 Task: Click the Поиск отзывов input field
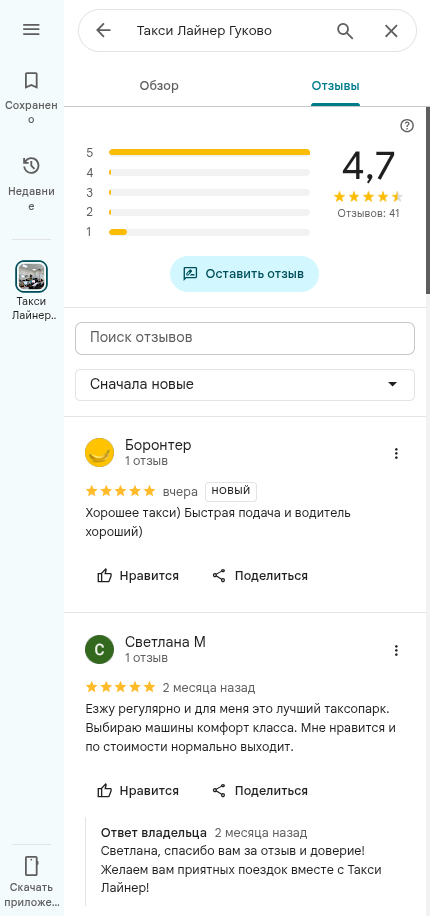pyautogui.click(x=245, y=338)
